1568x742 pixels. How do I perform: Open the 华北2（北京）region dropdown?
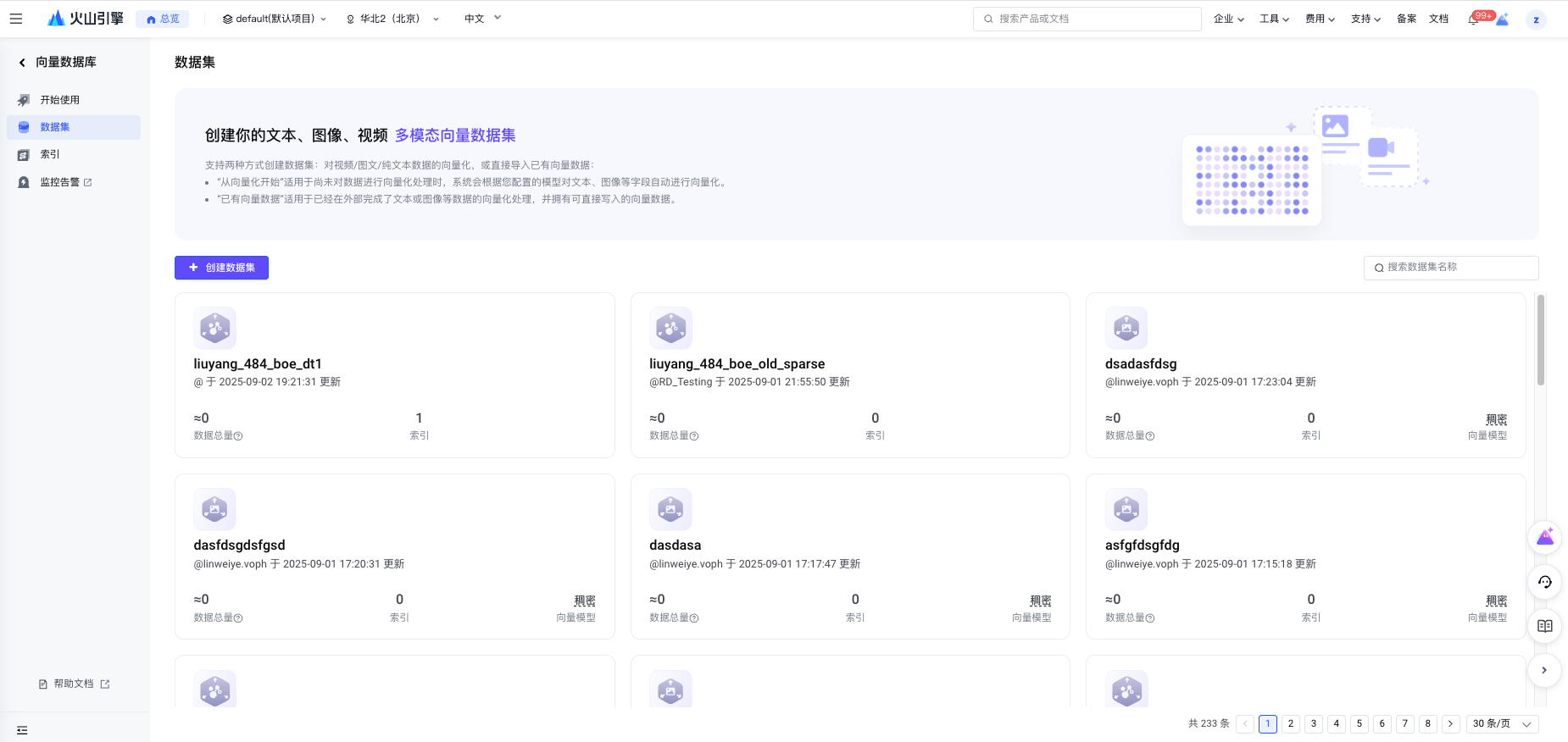(392, 19)
